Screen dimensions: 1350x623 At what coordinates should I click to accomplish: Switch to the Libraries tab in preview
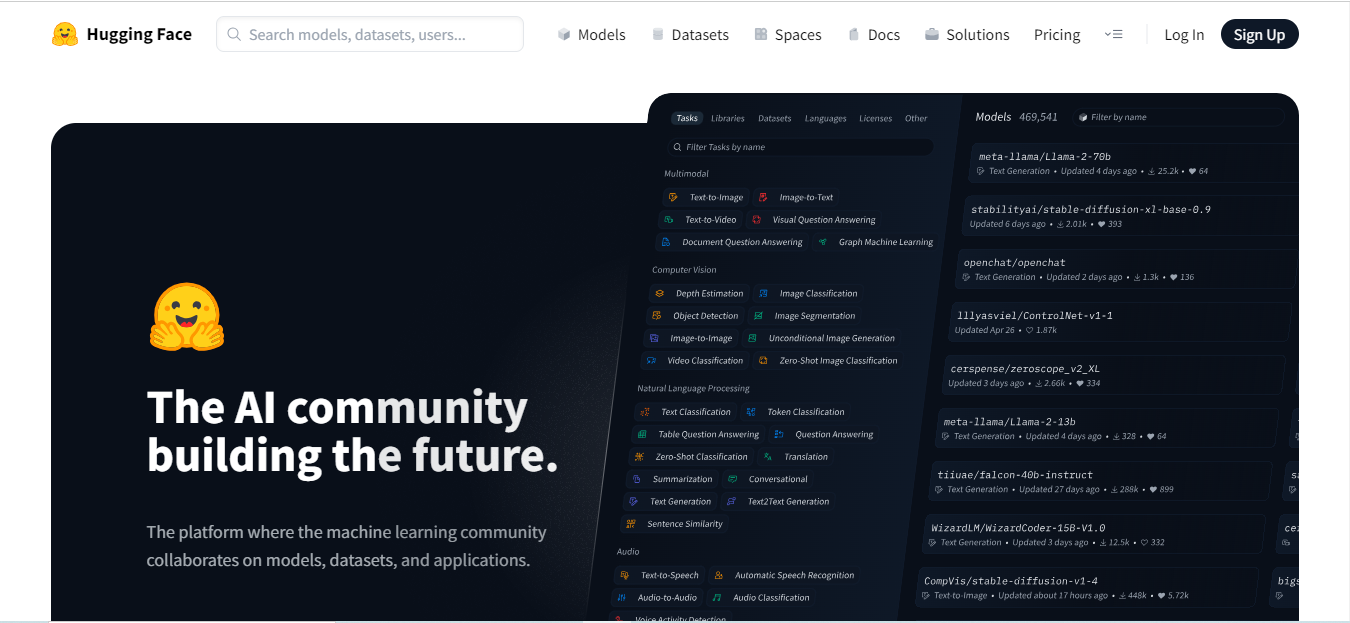click(727, 118)
